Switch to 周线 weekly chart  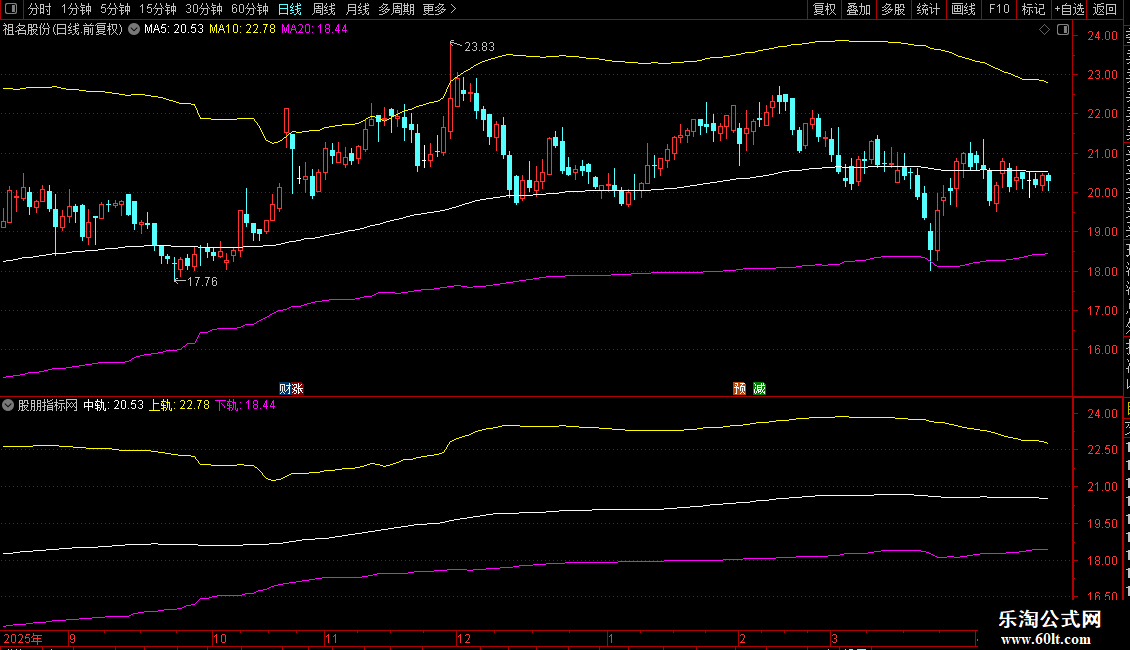tap(324, 9)
